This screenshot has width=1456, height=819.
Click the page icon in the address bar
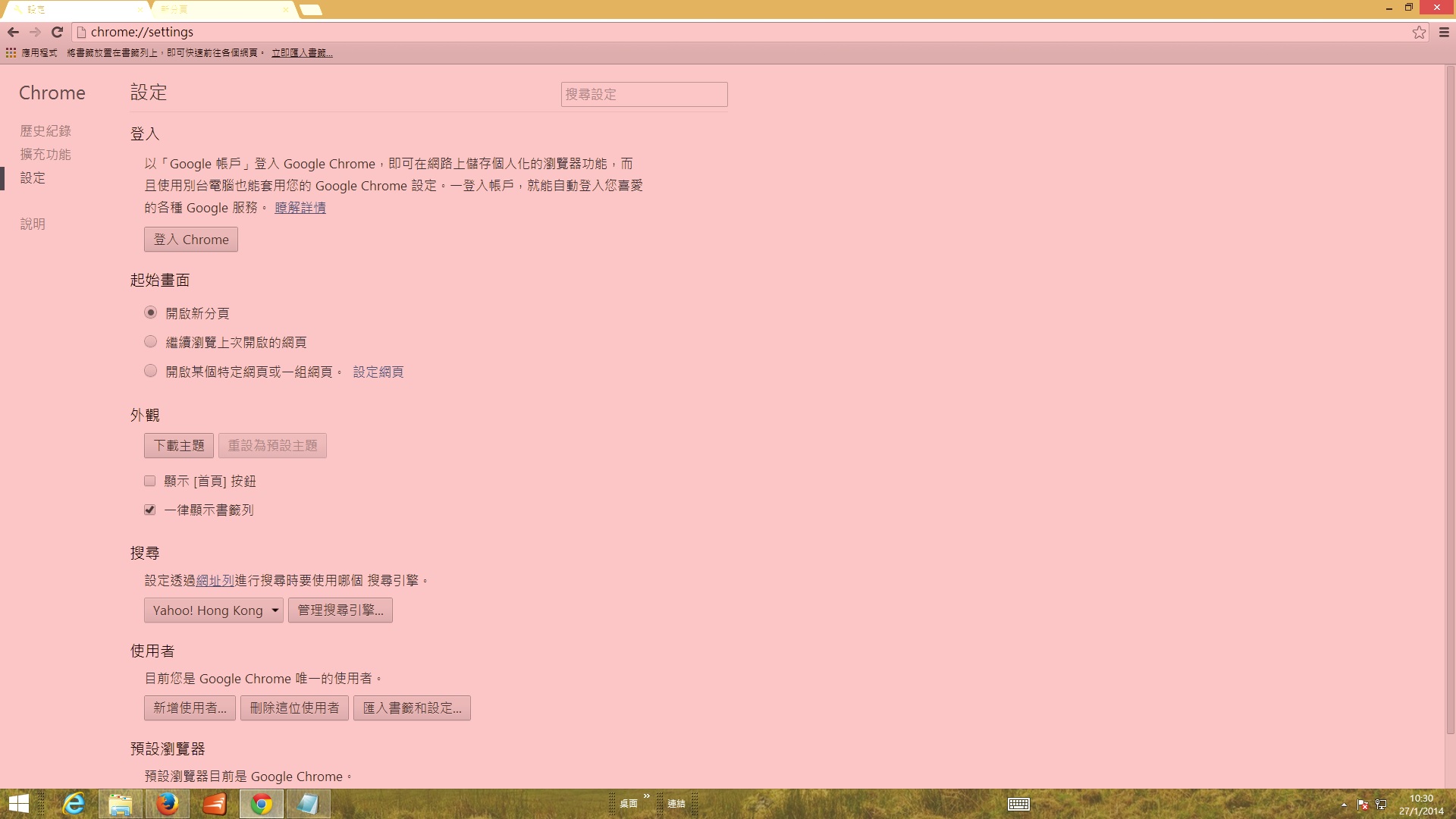(x=81, y=32)
